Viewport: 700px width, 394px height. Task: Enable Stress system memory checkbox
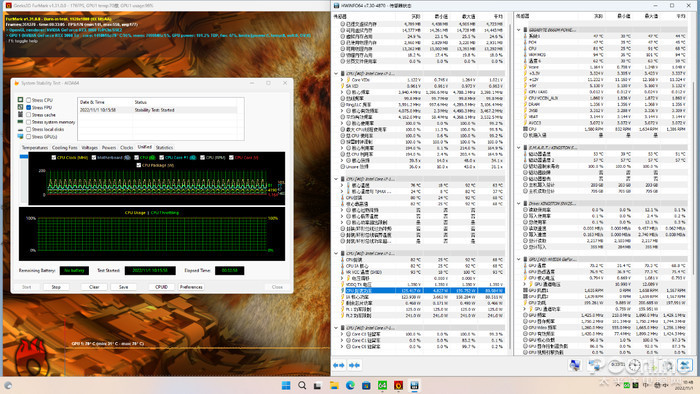tap(29, 122)
